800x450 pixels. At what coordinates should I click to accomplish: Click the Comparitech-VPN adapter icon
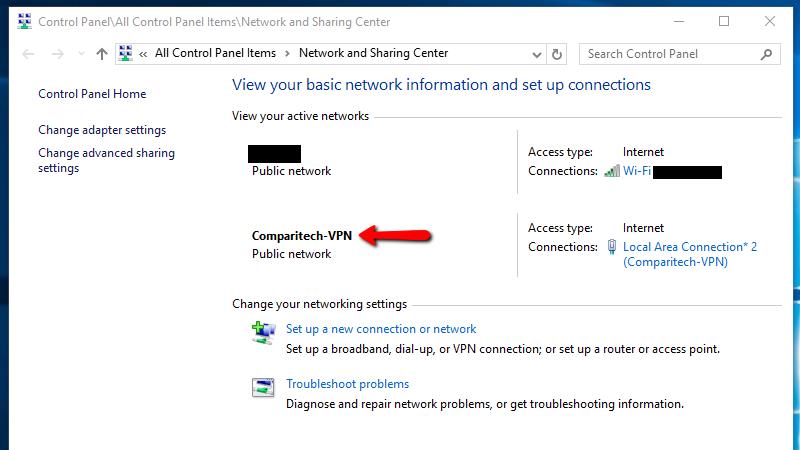click(x=612, y=247)
